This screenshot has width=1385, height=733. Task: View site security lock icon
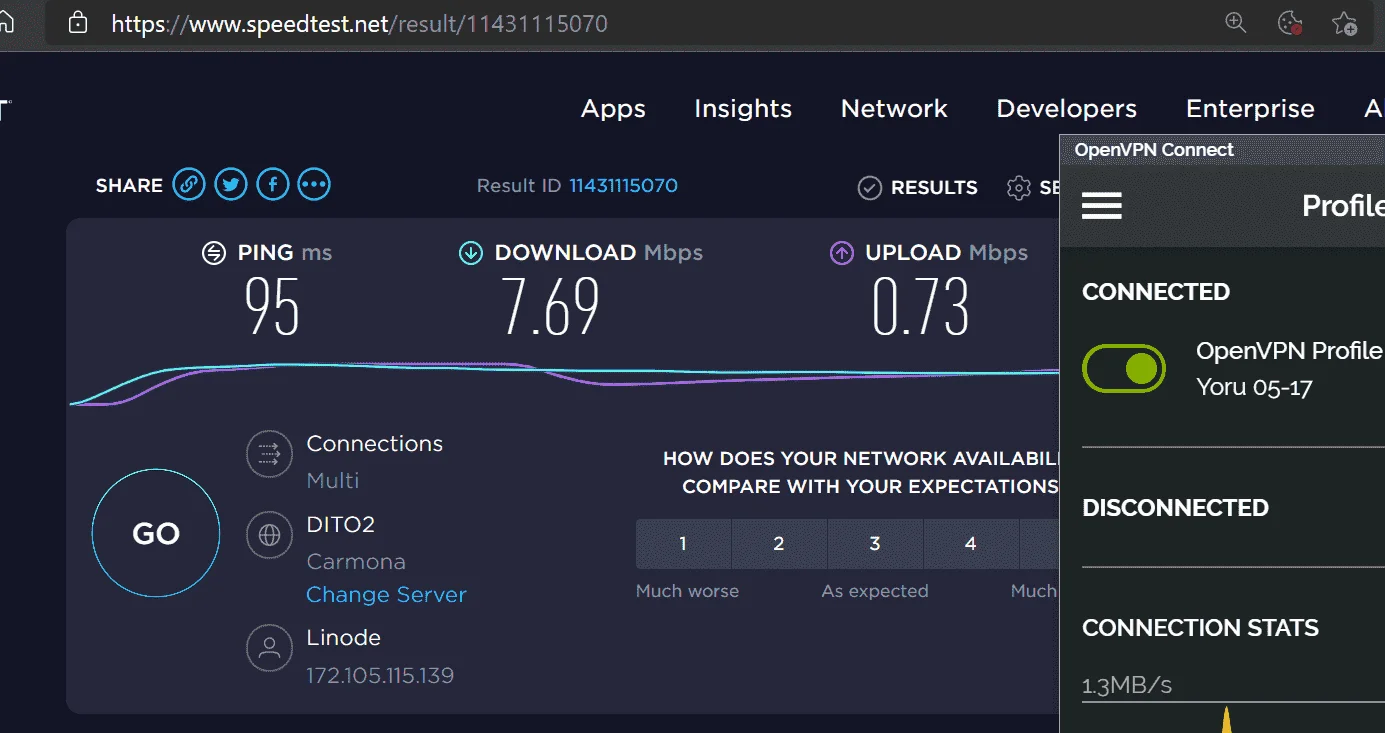tap(78, 23)
